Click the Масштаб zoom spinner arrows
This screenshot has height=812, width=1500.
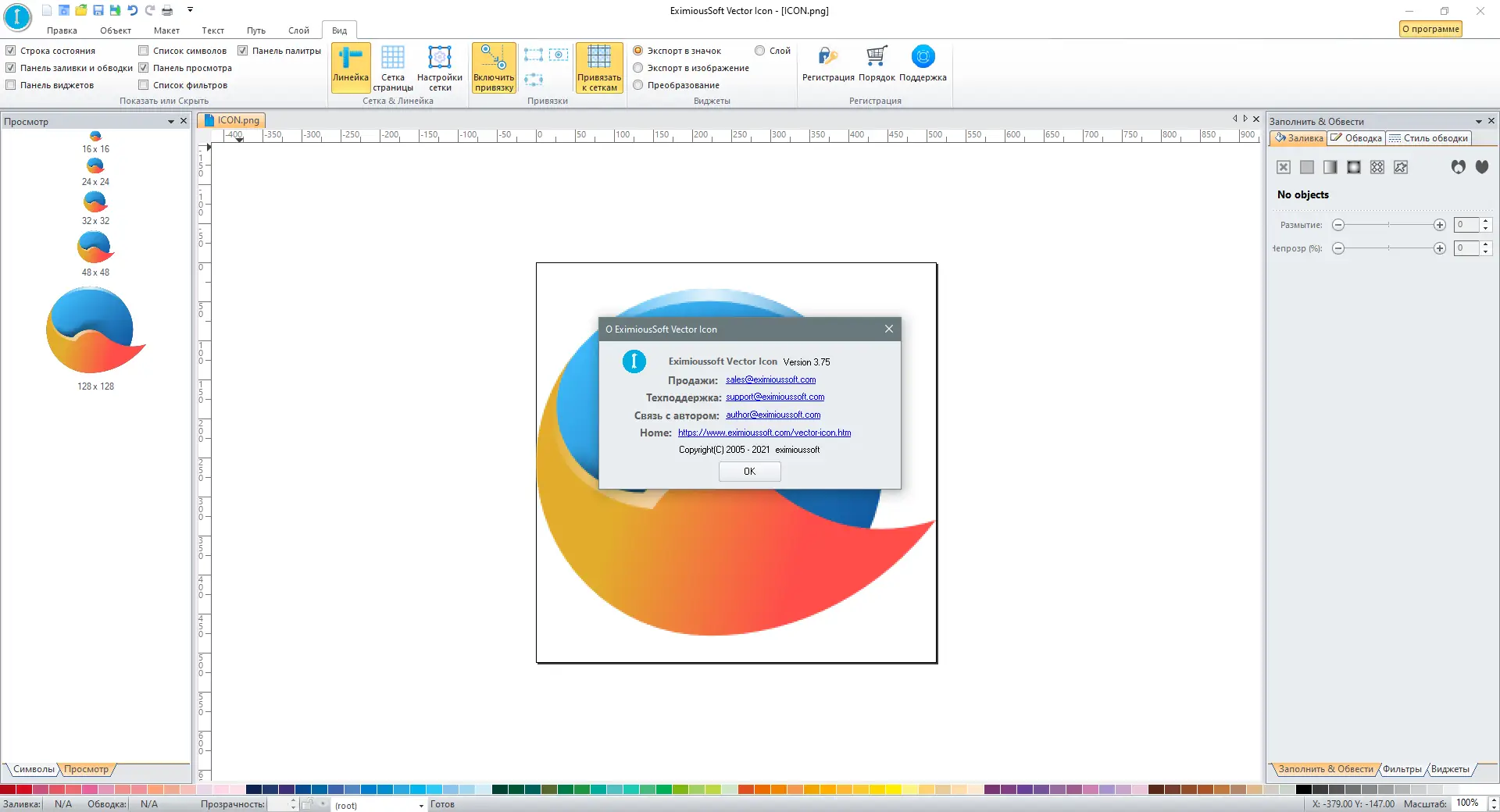pos(1494,803)
